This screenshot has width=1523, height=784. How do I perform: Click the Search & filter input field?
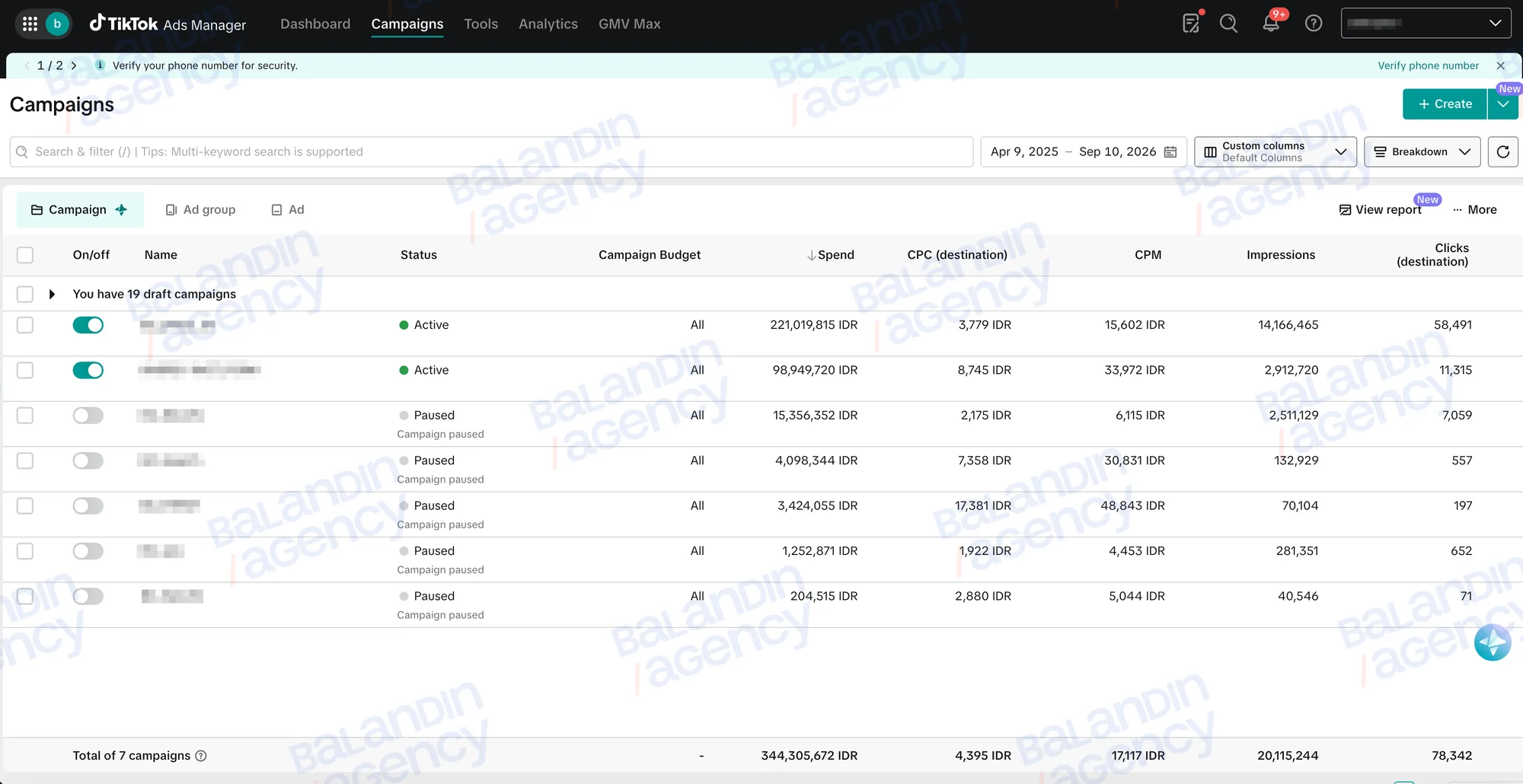(x=491, y=152)
